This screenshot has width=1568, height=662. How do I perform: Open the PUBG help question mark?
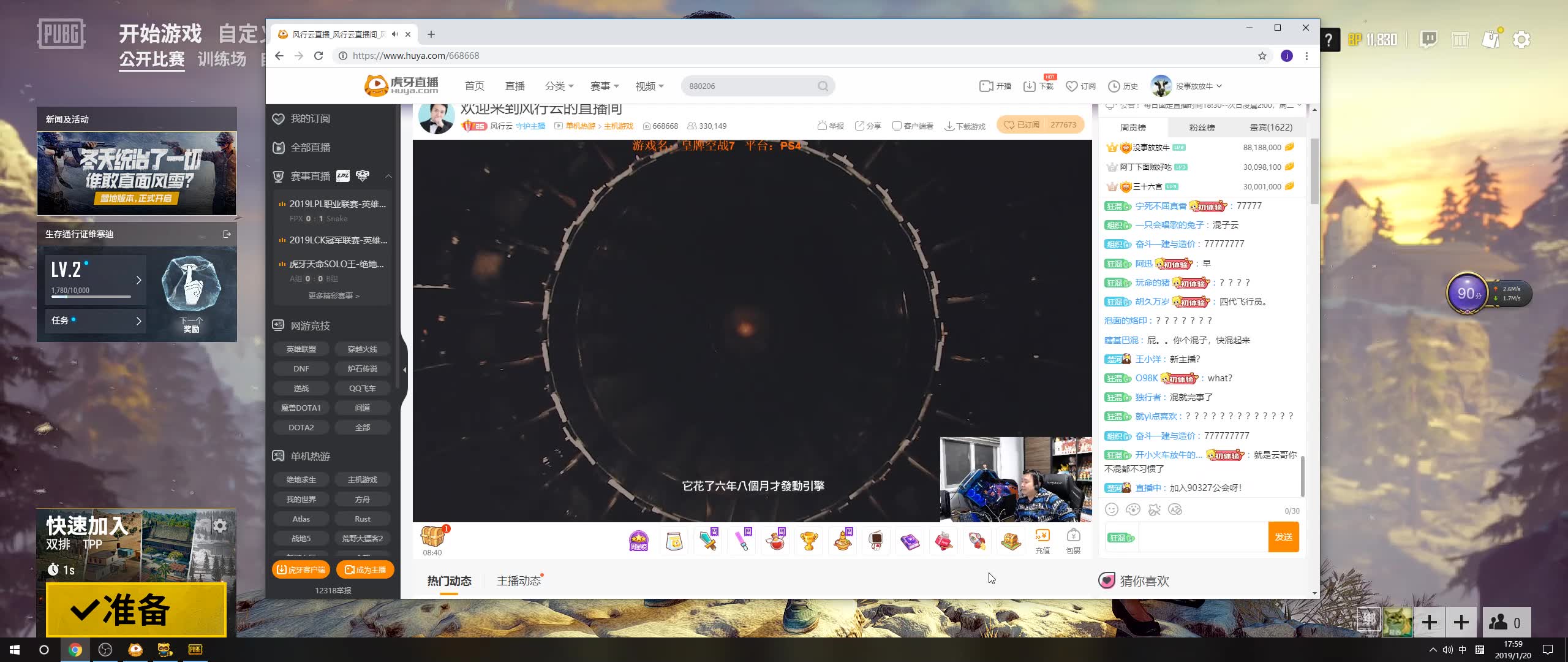click(1328, 40)
